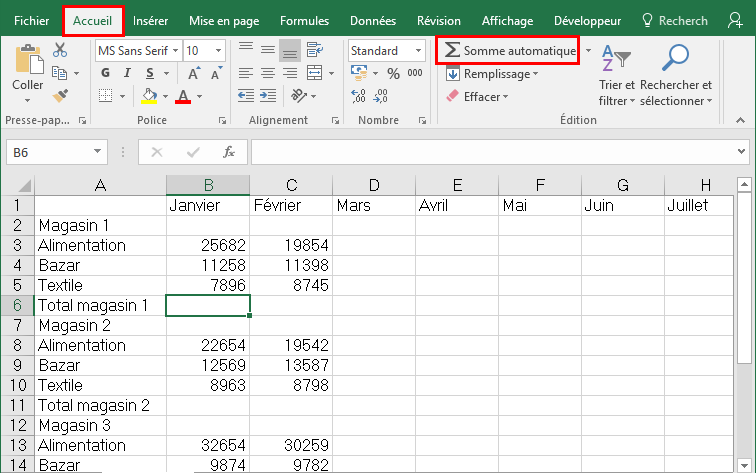
Task: Click the insert function fx icon
Action: (x=229, y=152)
